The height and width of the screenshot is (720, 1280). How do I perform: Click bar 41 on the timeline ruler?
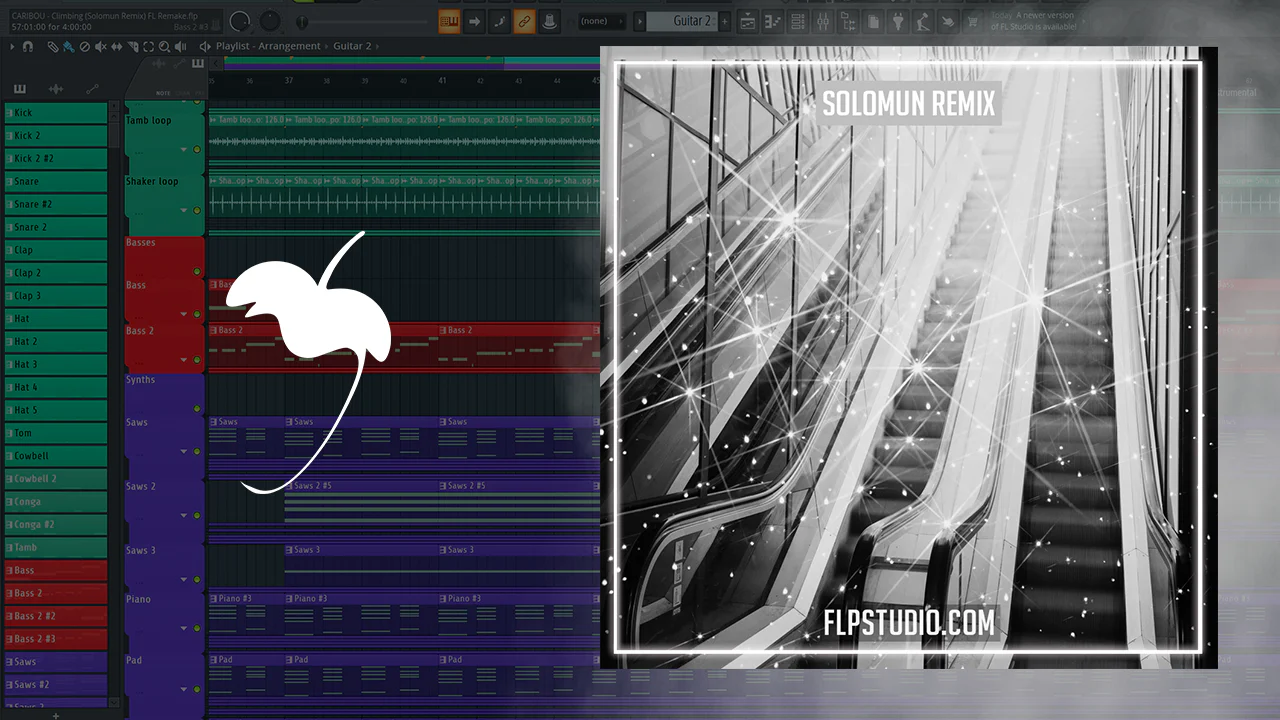442,80
